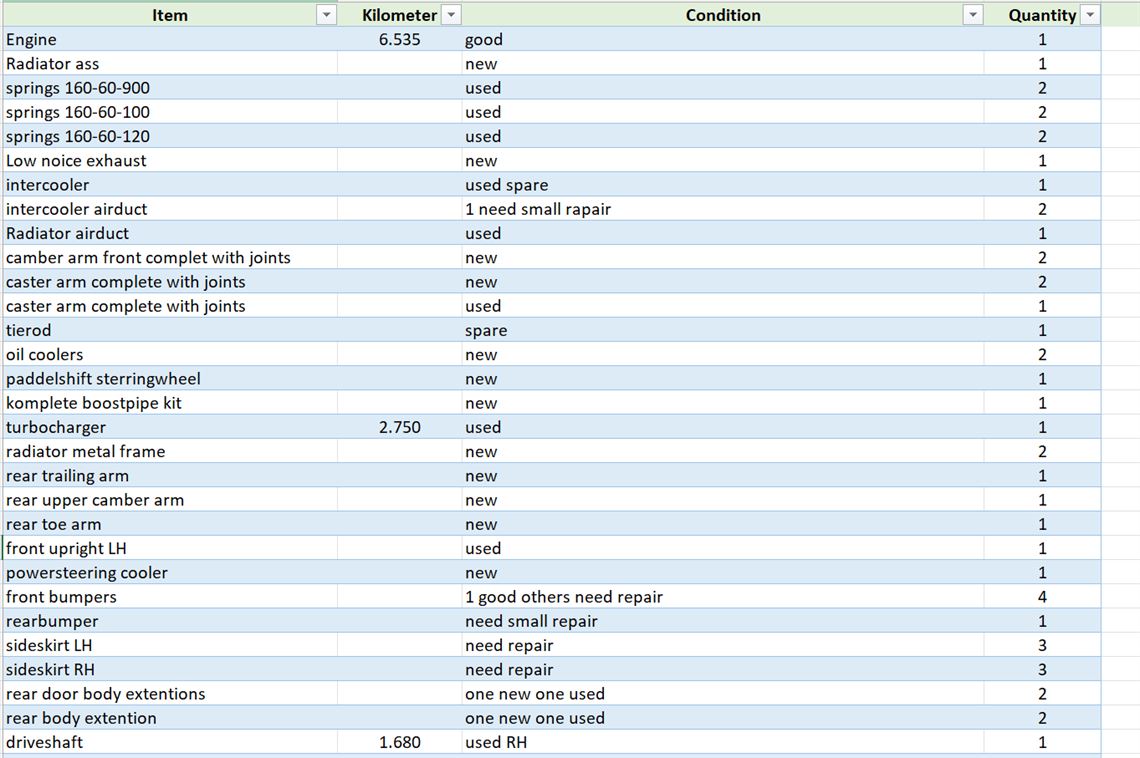Click the 6.535 kilometer value cell
The height and width of the screenshot is (758, 1140).
coord(399,40)
